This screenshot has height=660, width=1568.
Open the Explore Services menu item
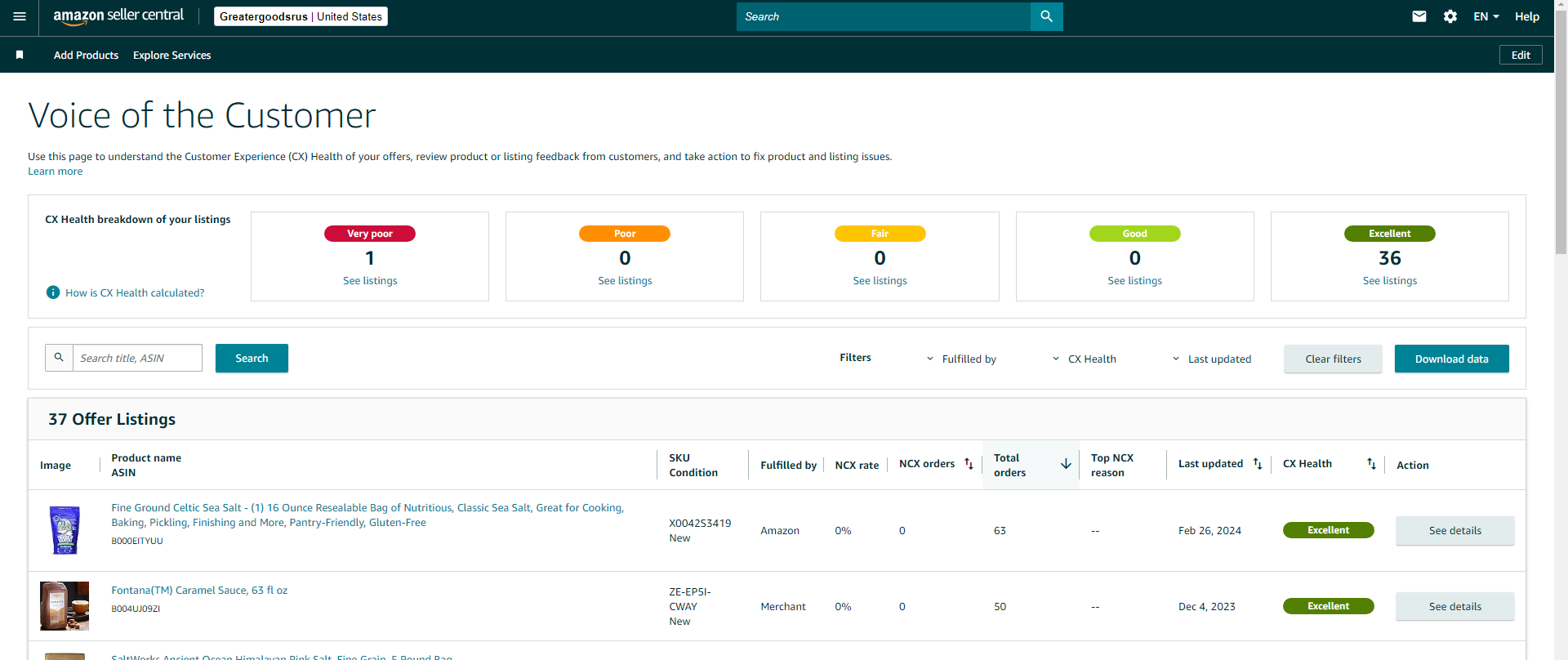click(x=171, y=55)
